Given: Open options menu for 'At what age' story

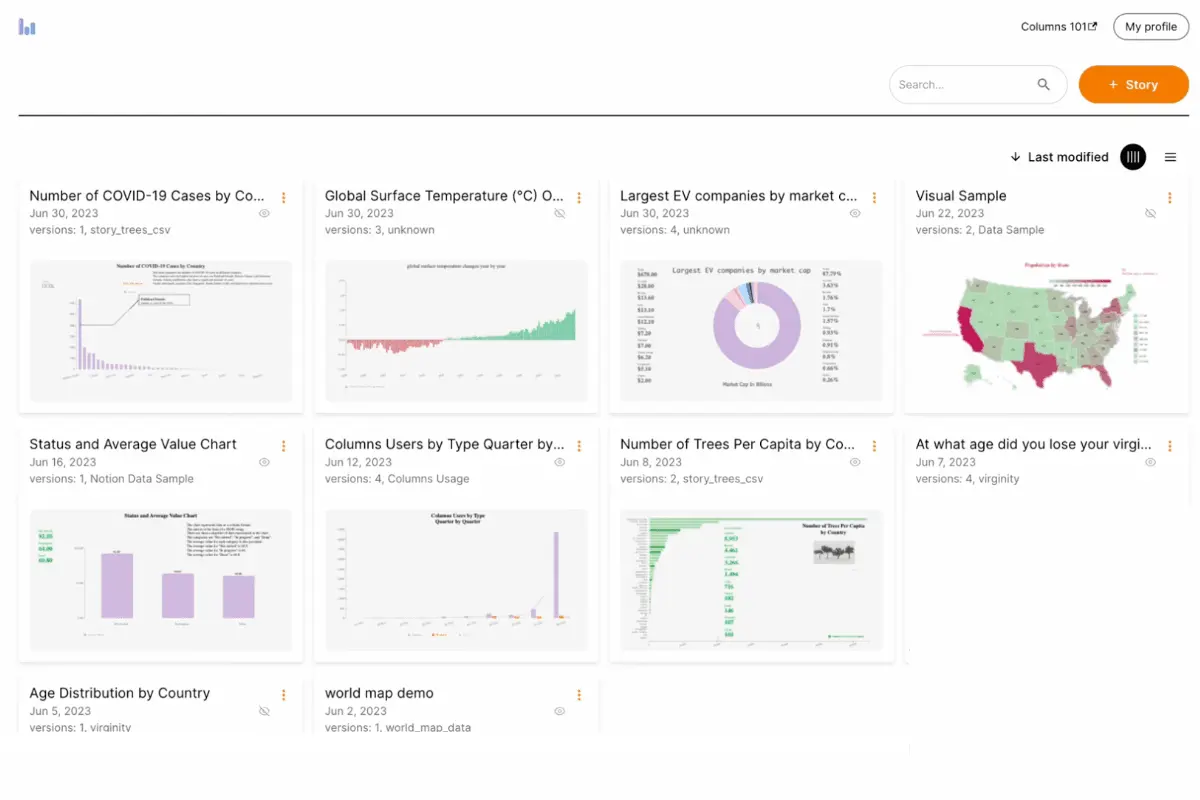Looking at the screenshot, I should click(x=1170, y=446).
